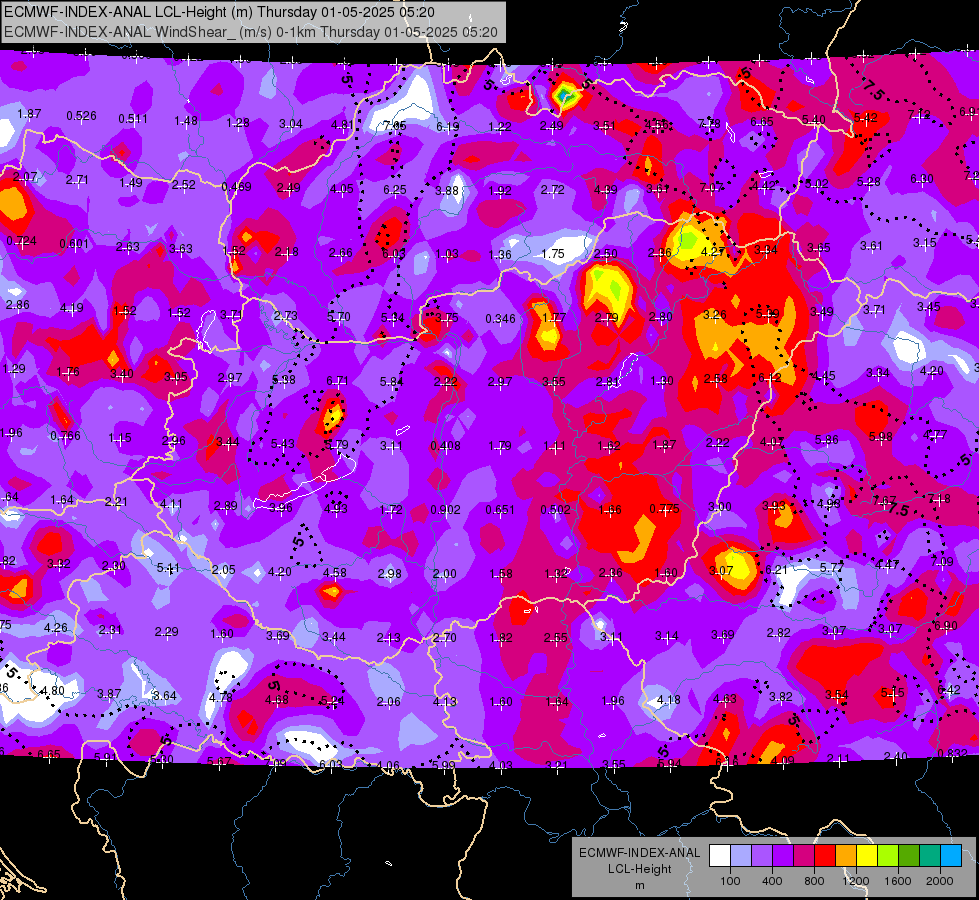This screenshot has height=900, width=979.
Task: Click the 6.19 wind shear value
Action: point(447,127)
